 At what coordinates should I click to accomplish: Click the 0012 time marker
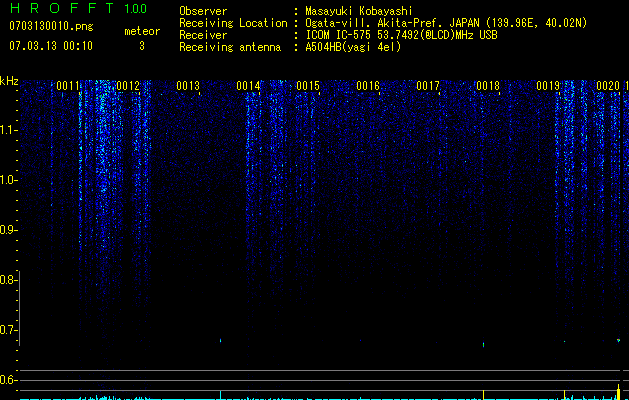click(128, 86)
